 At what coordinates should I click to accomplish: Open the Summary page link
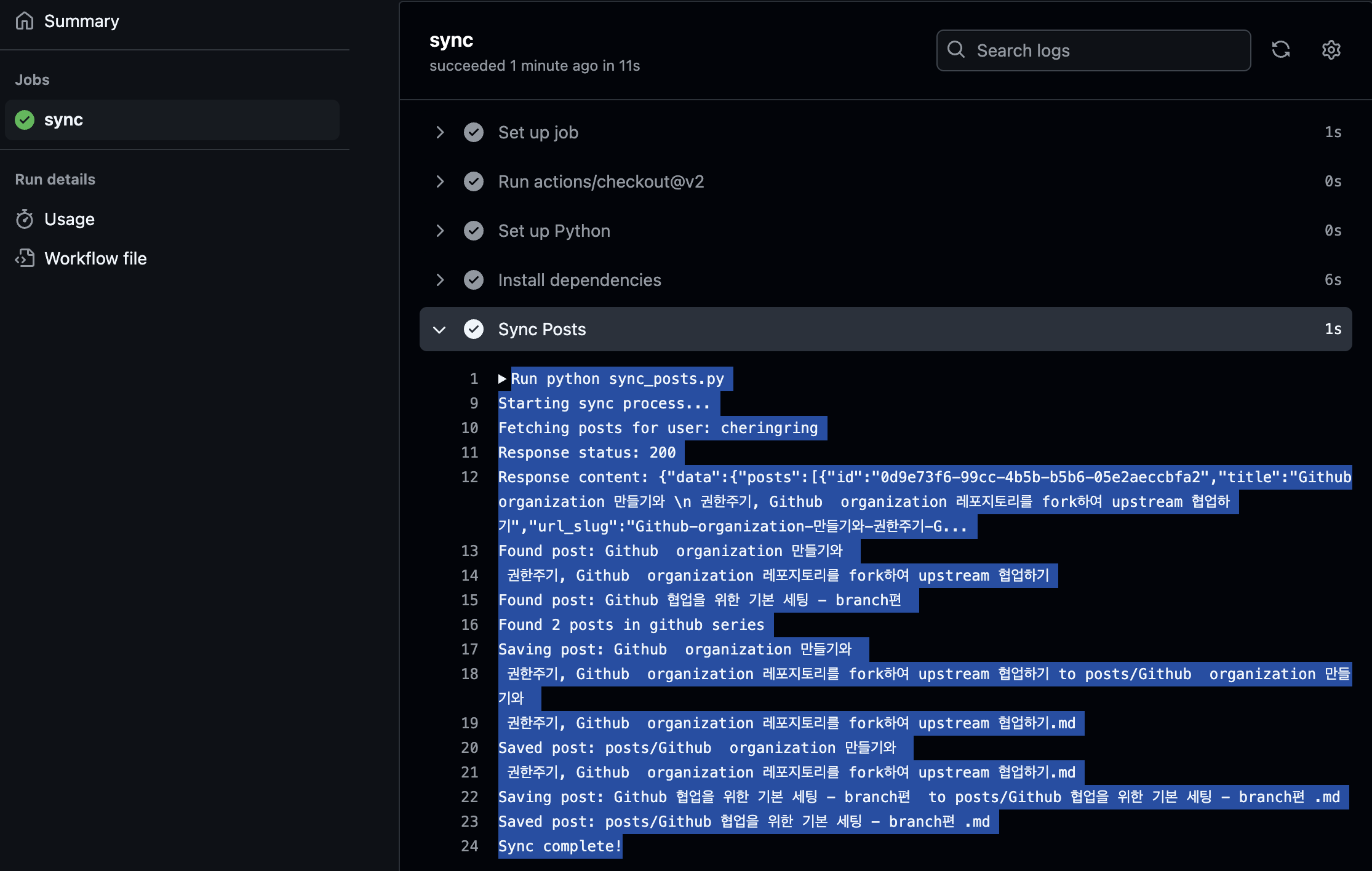pos(81,21)
